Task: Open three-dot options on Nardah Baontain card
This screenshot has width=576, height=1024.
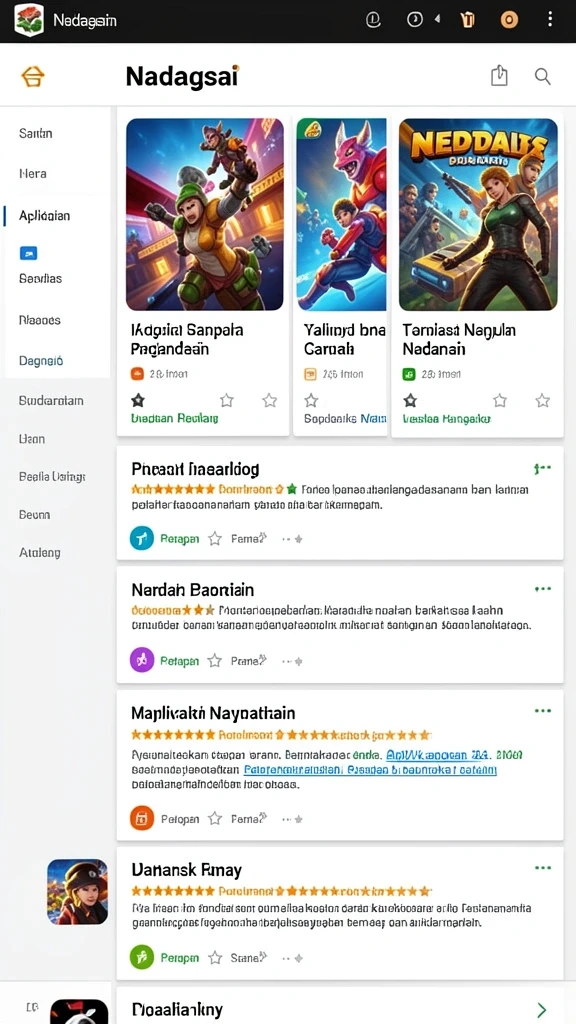Action: click(x=543, y=589)
